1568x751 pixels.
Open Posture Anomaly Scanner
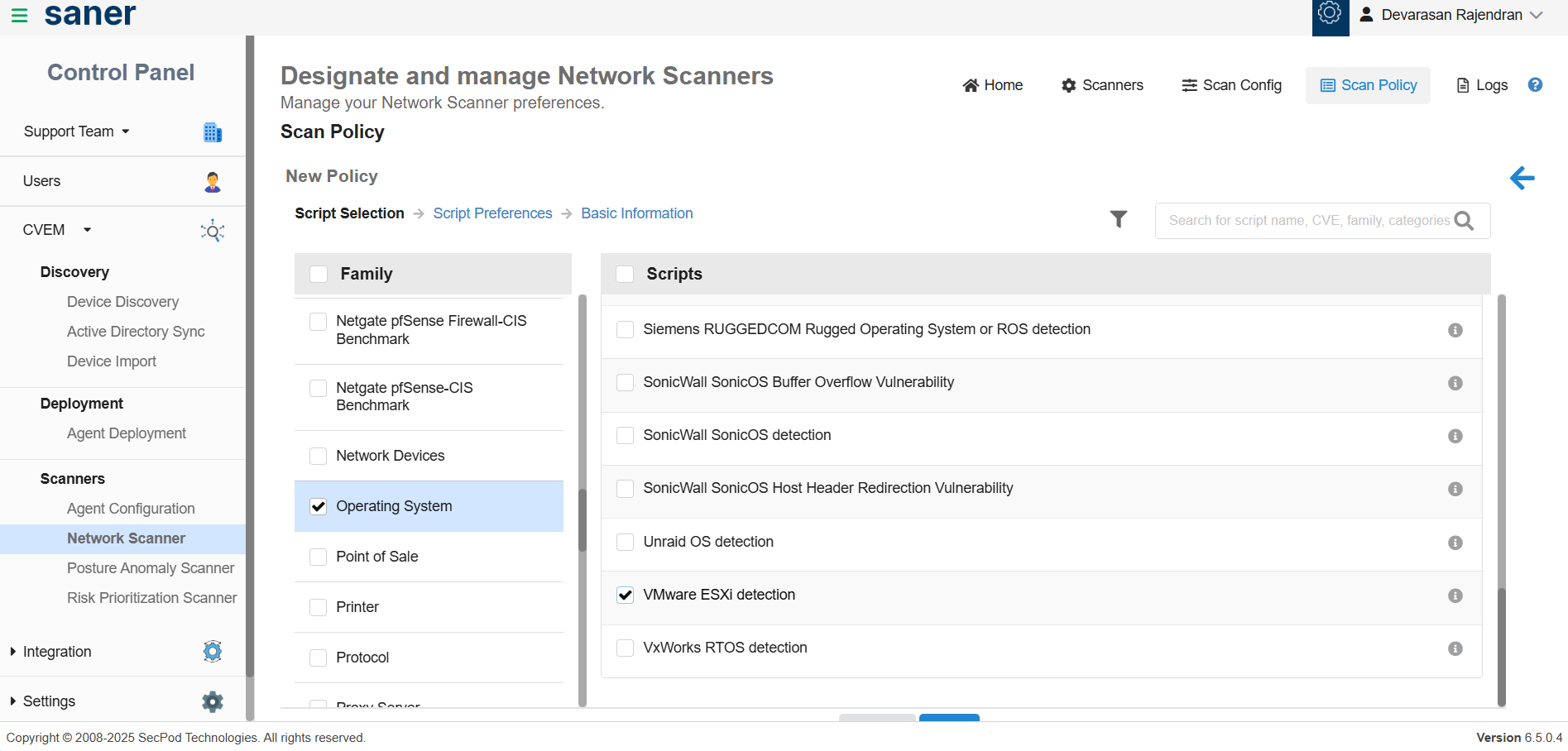click(x=151, y=568)
